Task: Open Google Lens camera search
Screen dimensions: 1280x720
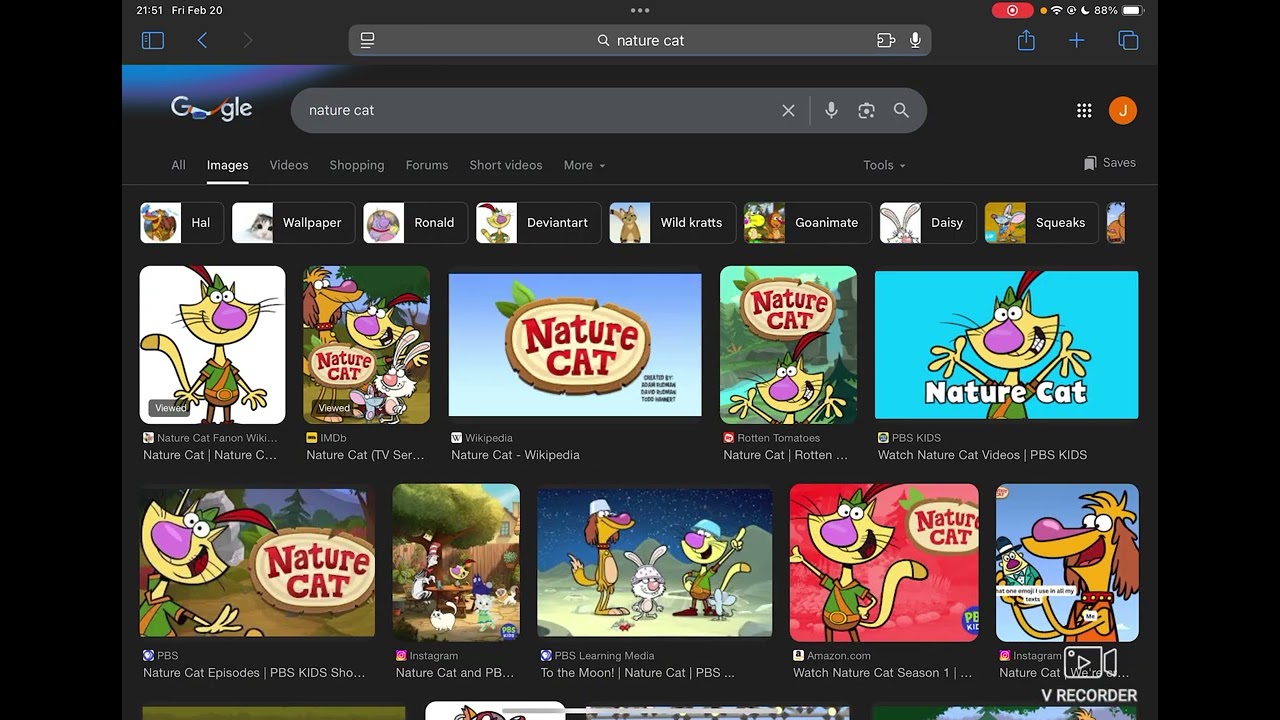Action: tap(866, 110)
